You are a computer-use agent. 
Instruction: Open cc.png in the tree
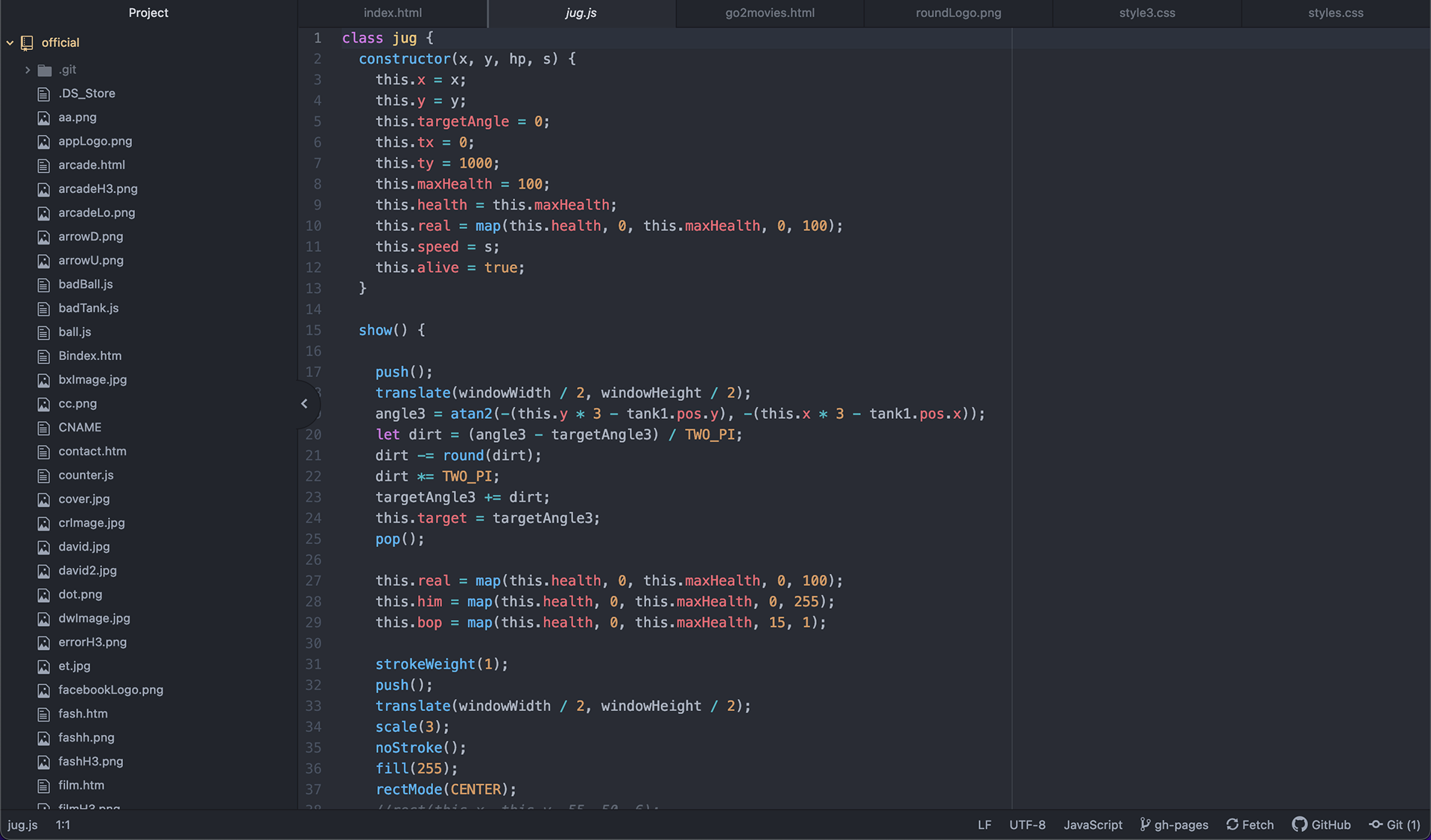click(x=78, y=404)
